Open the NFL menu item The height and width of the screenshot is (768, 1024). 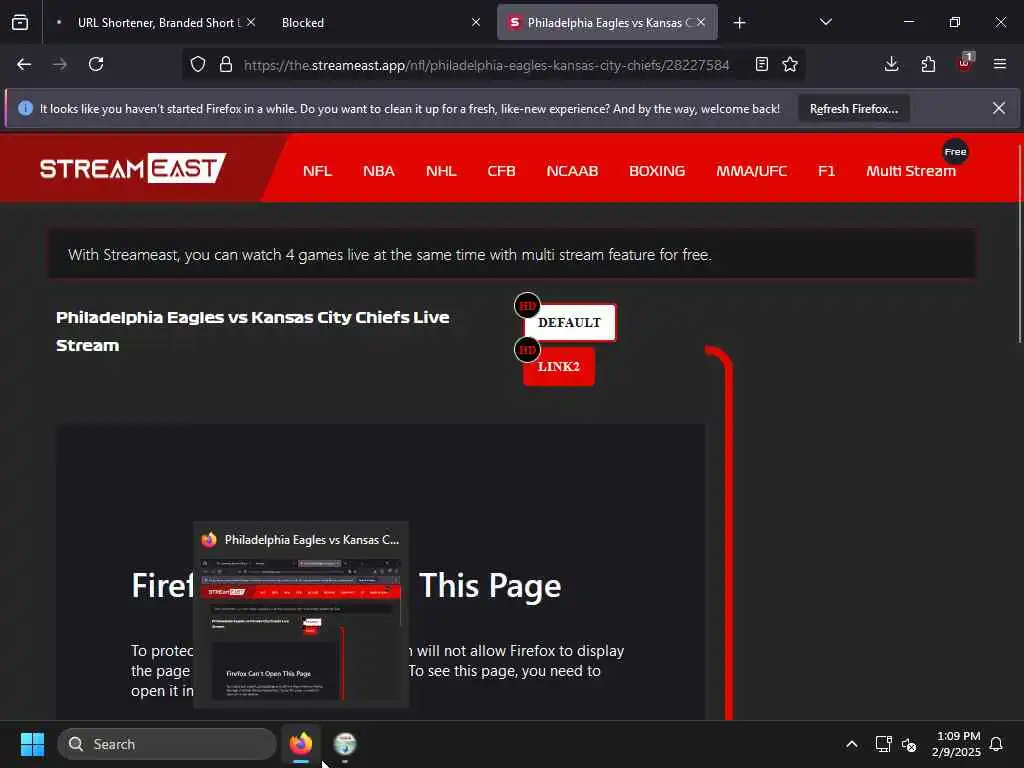(317, 171)
